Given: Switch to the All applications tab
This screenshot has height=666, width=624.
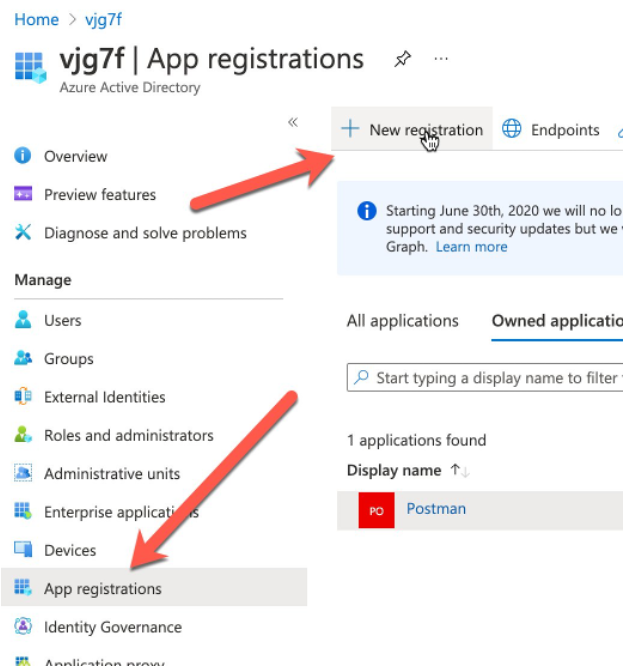Looking at the screenshot, I should click(x=402, y=321).
